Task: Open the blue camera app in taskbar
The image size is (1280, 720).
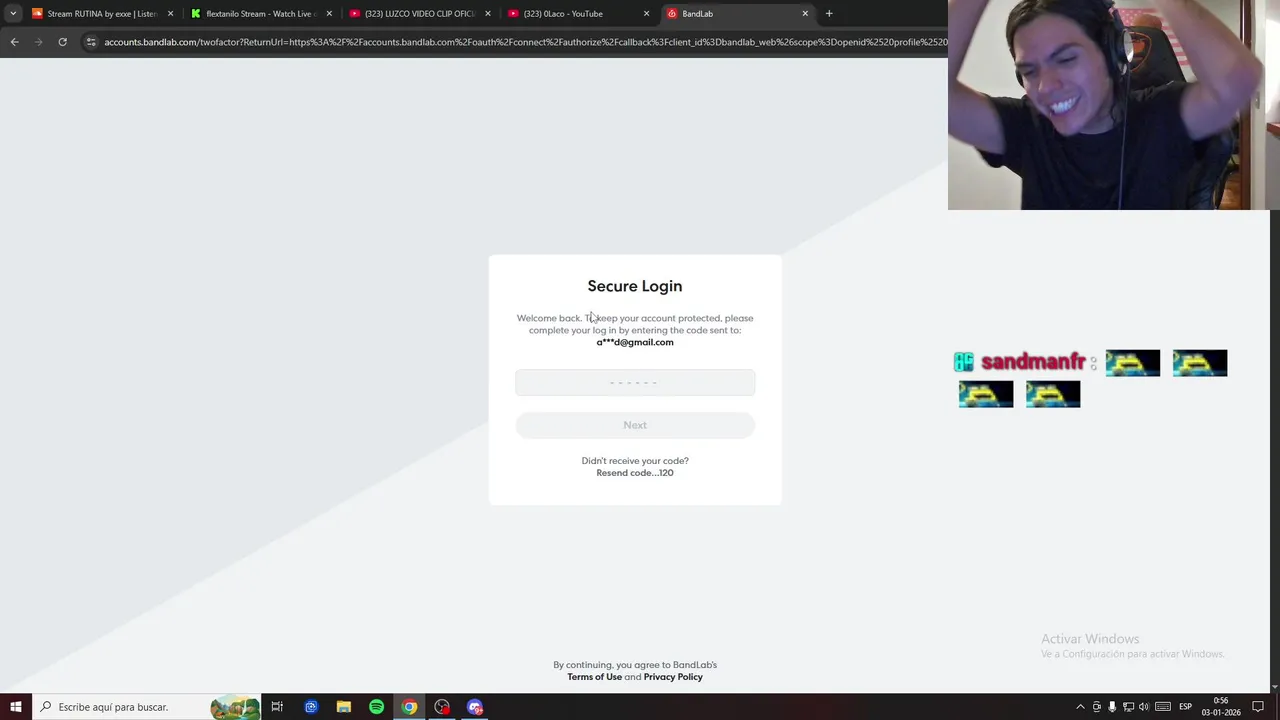Action: tap(311, 707)
